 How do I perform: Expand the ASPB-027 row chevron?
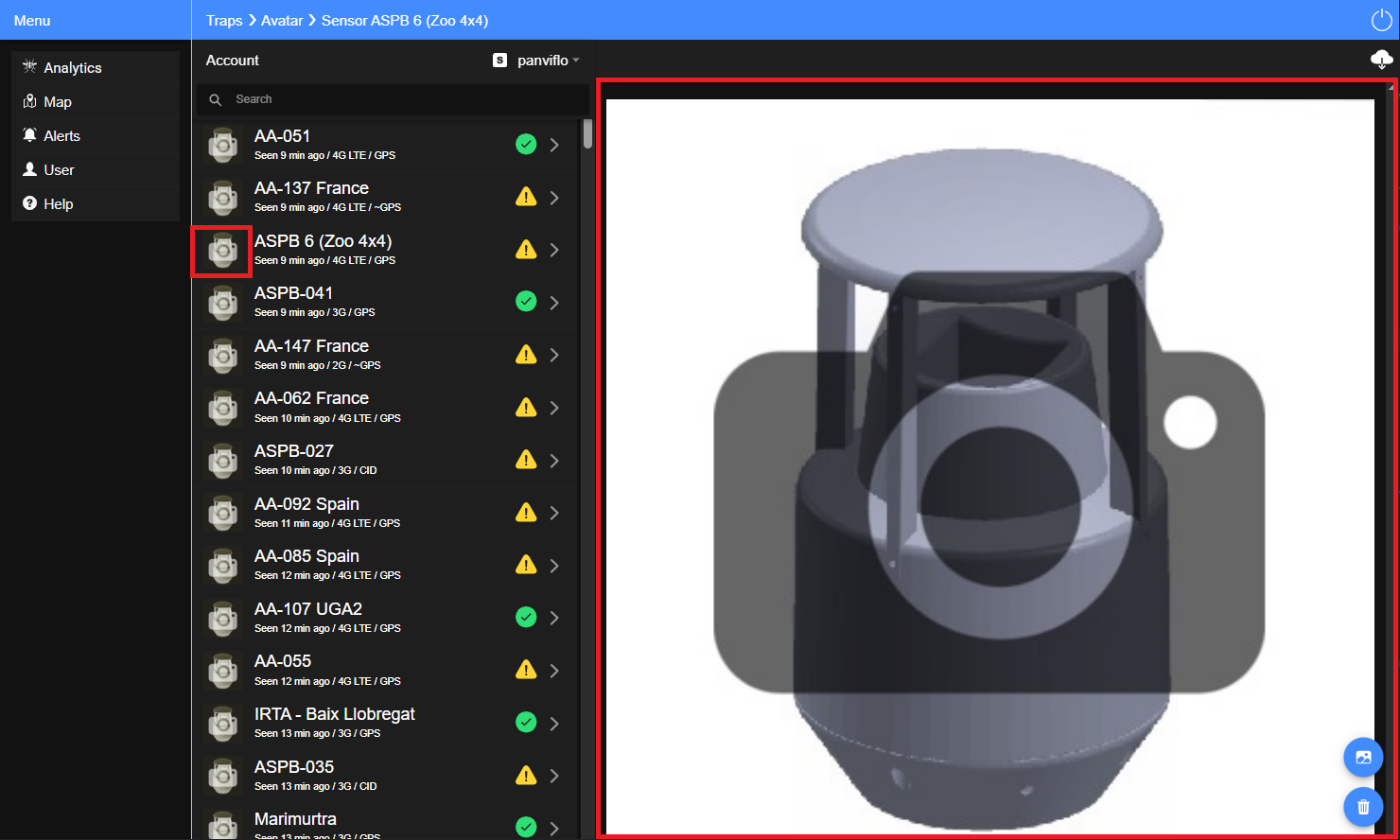click(x=554, y=461)
